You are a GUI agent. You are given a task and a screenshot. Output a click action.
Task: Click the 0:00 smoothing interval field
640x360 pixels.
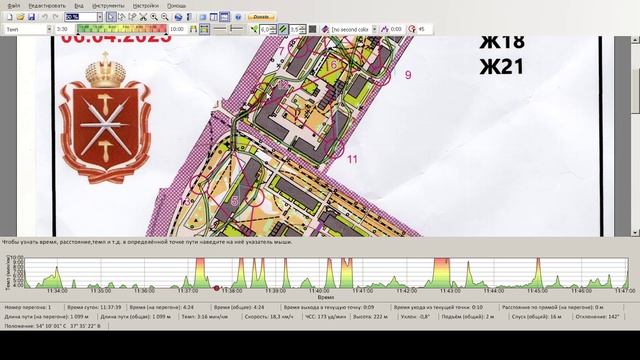397,29
